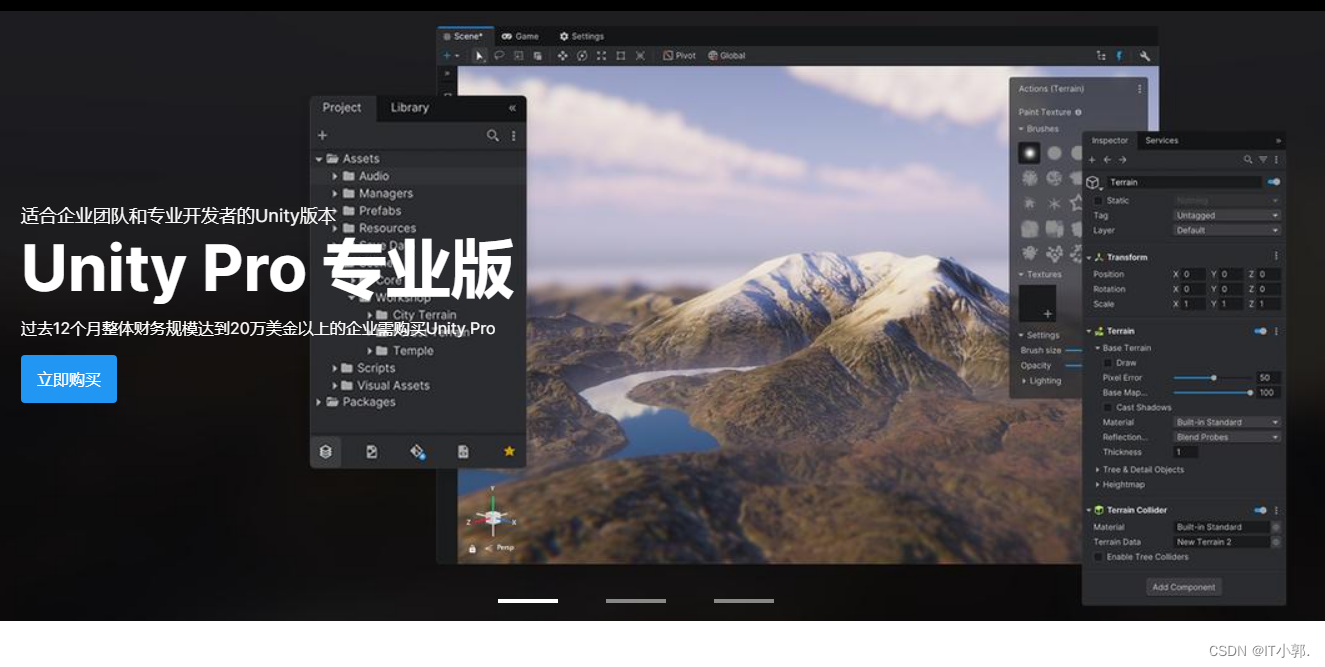Open Reflection dropdown showing Blend Probes
Image resolution: width=1325 pixels, height=667 pixels.
coord(1227,437)
